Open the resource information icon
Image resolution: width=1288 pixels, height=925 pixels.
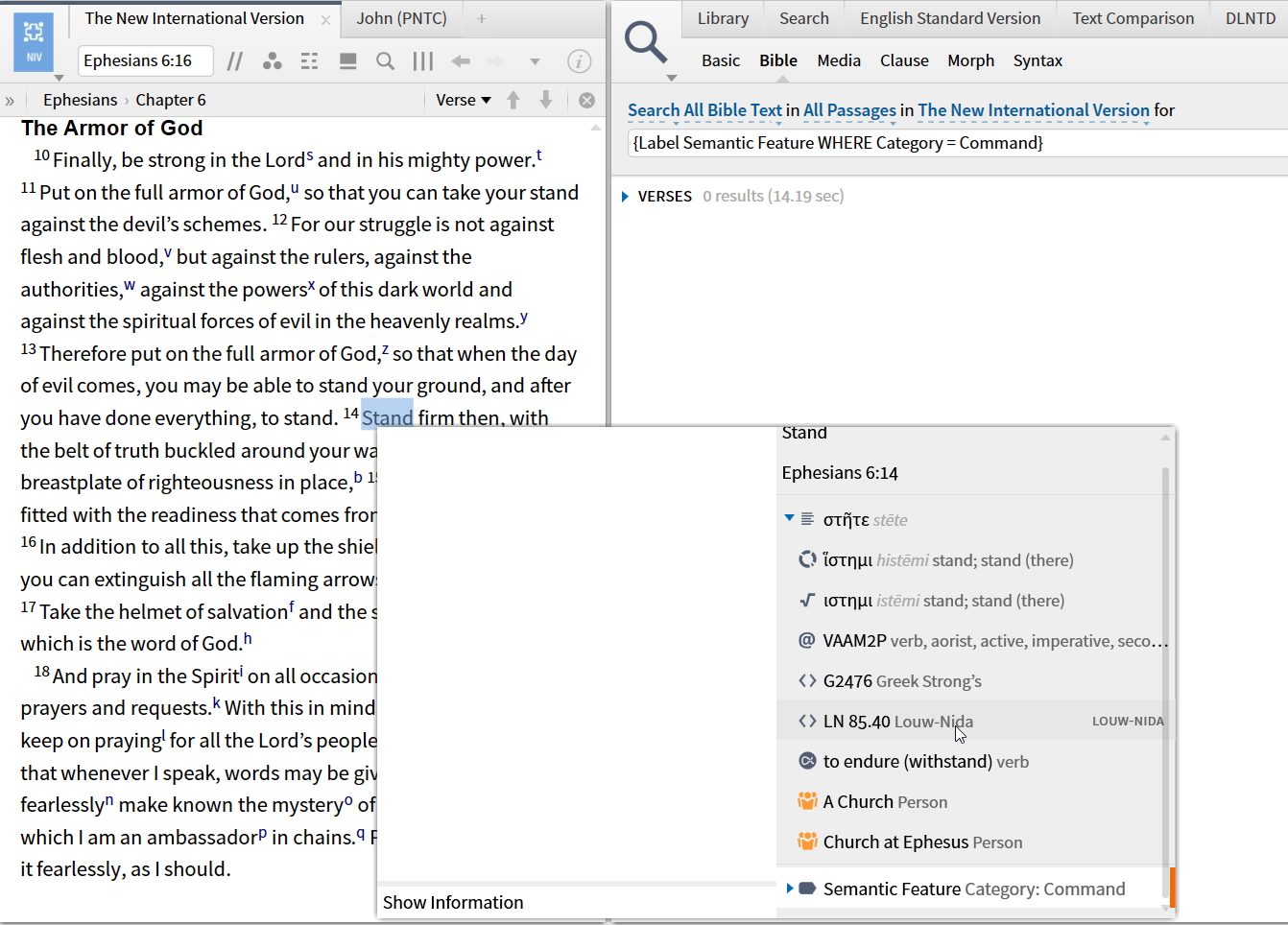[579, 61]
